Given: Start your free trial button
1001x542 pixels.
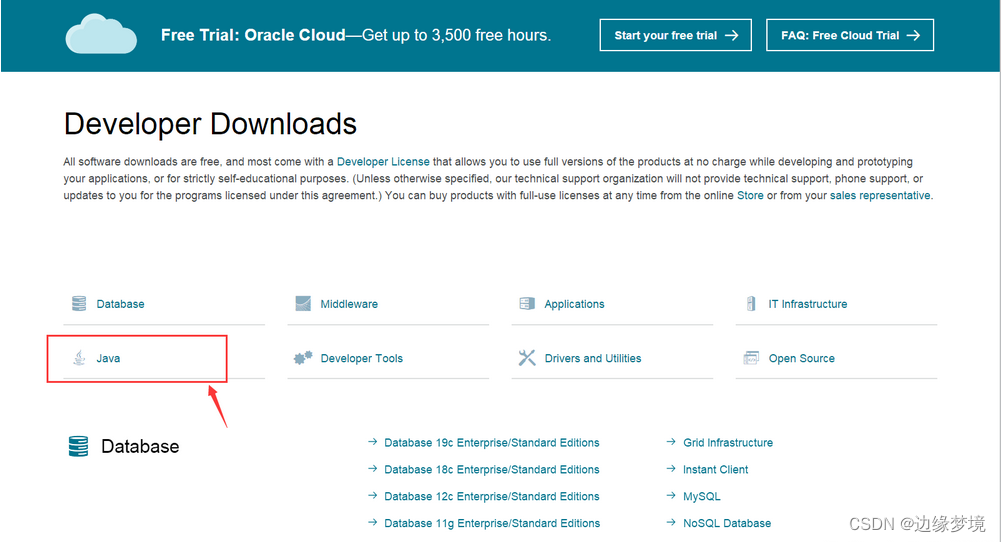Looking at the screenshot, I should click(x=675, y=35).
